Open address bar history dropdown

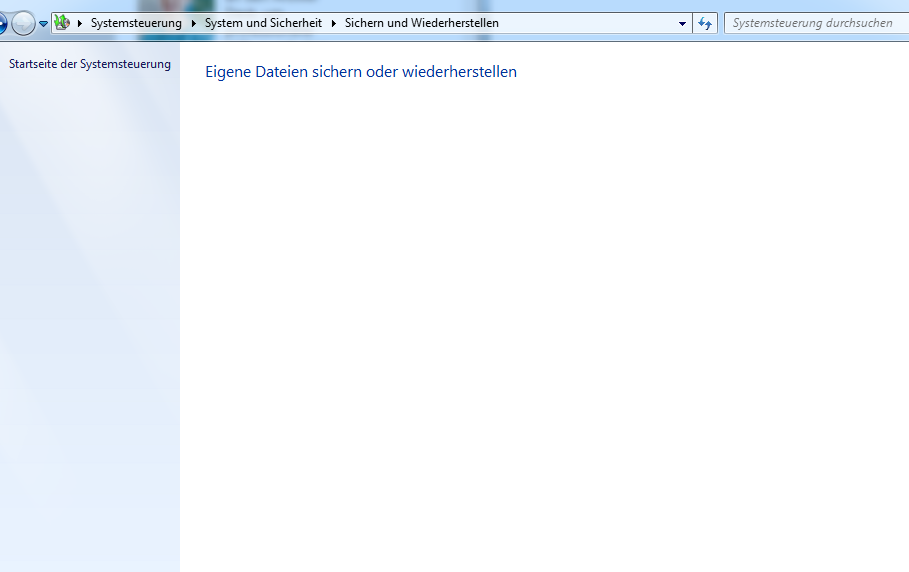tap(682, 24)
